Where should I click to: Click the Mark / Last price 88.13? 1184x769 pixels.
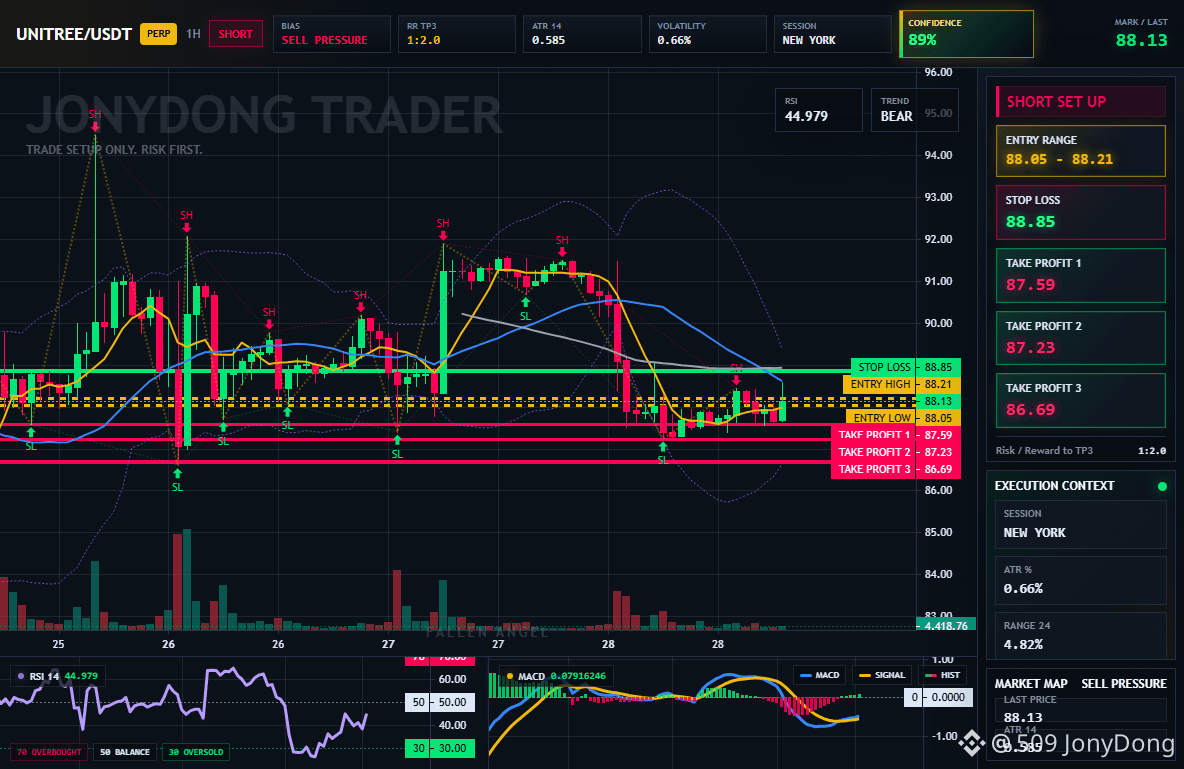[1141, 40]
